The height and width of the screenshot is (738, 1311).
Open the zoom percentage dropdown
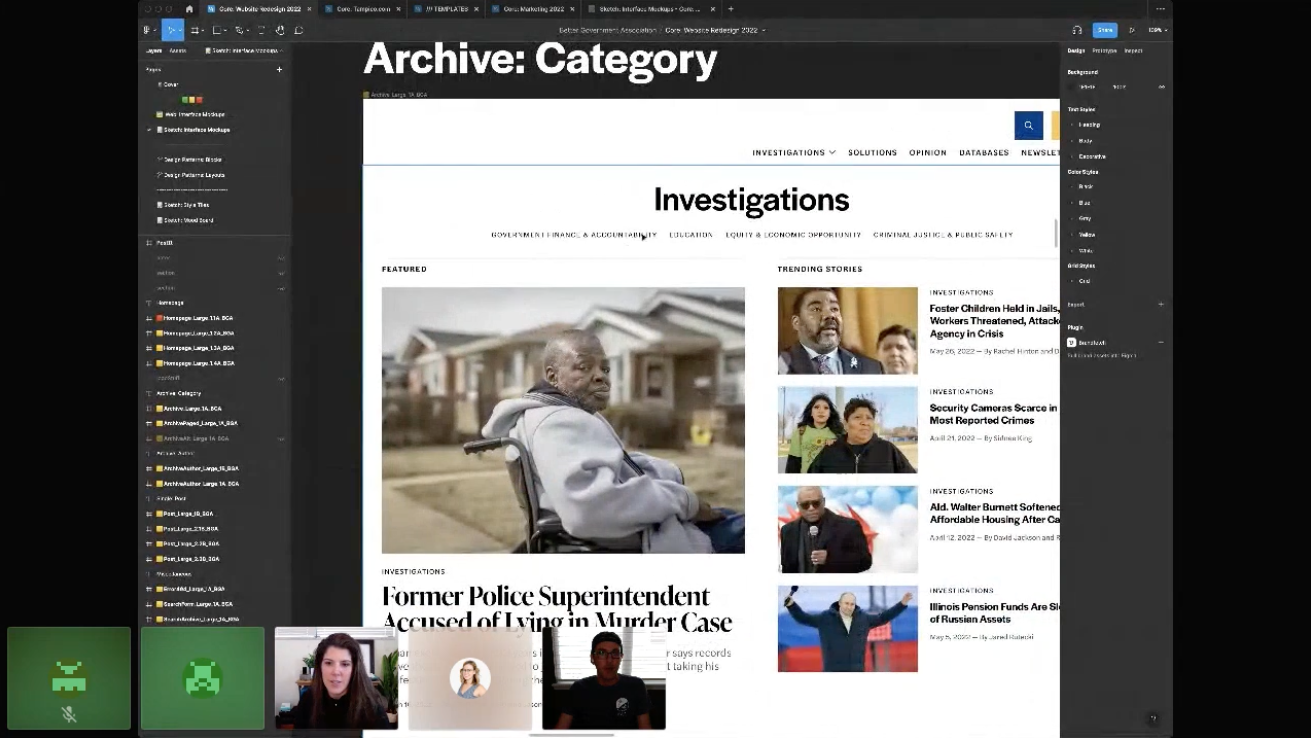1157,30
